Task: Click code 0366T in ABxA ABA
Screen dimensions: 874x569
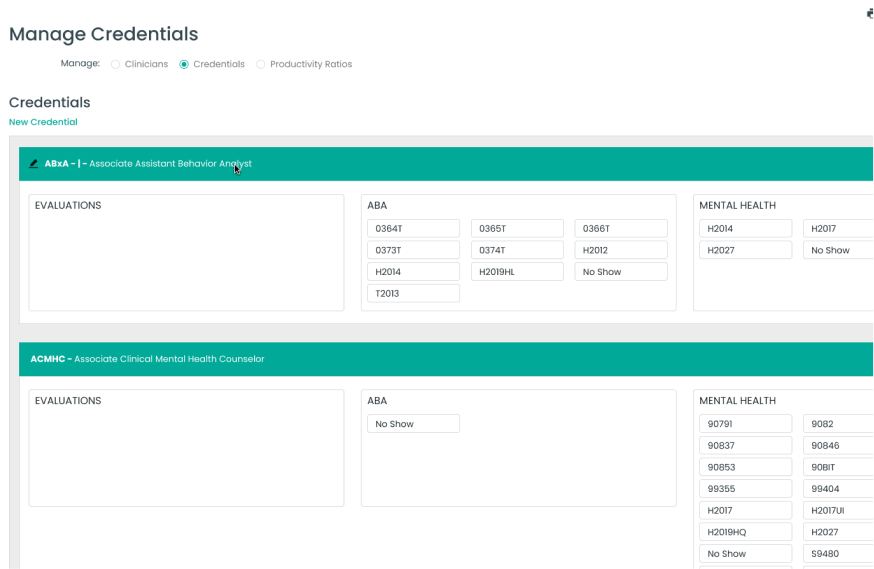Action: (621, 228)
